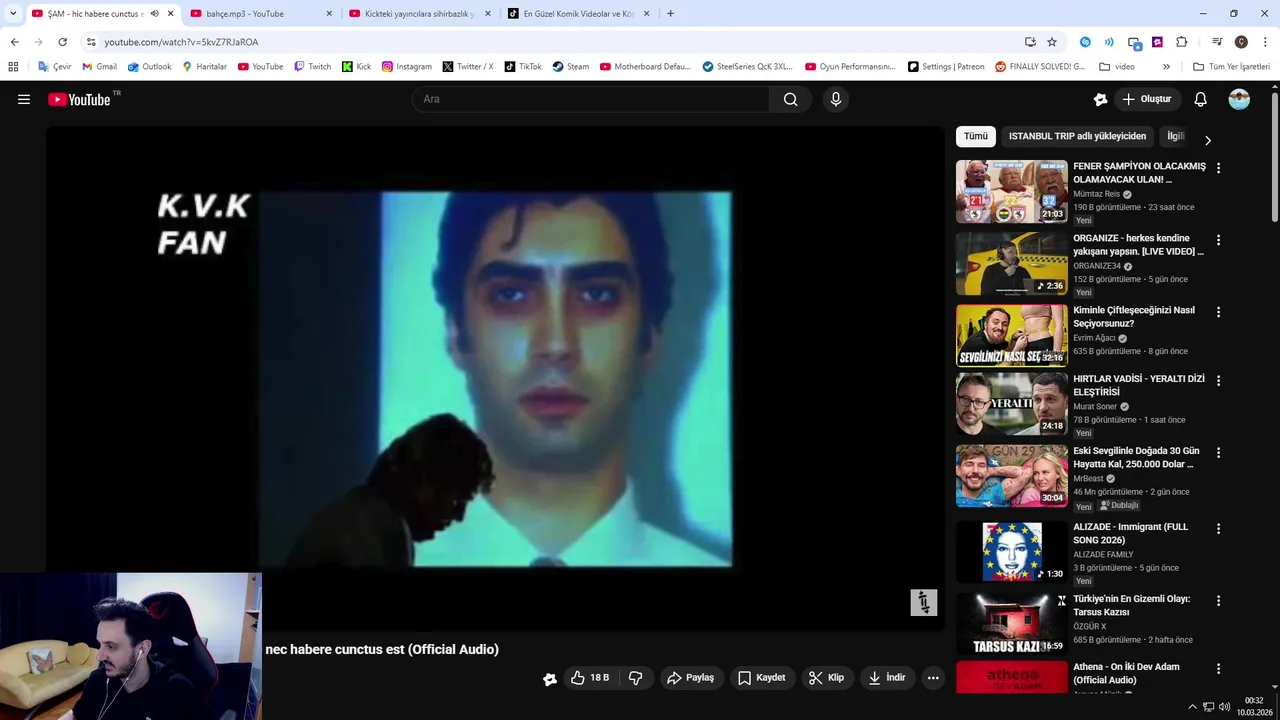Open the Tarsus Kazısı video thumbnail
1280x720 pixels.
pos(1011,624)
